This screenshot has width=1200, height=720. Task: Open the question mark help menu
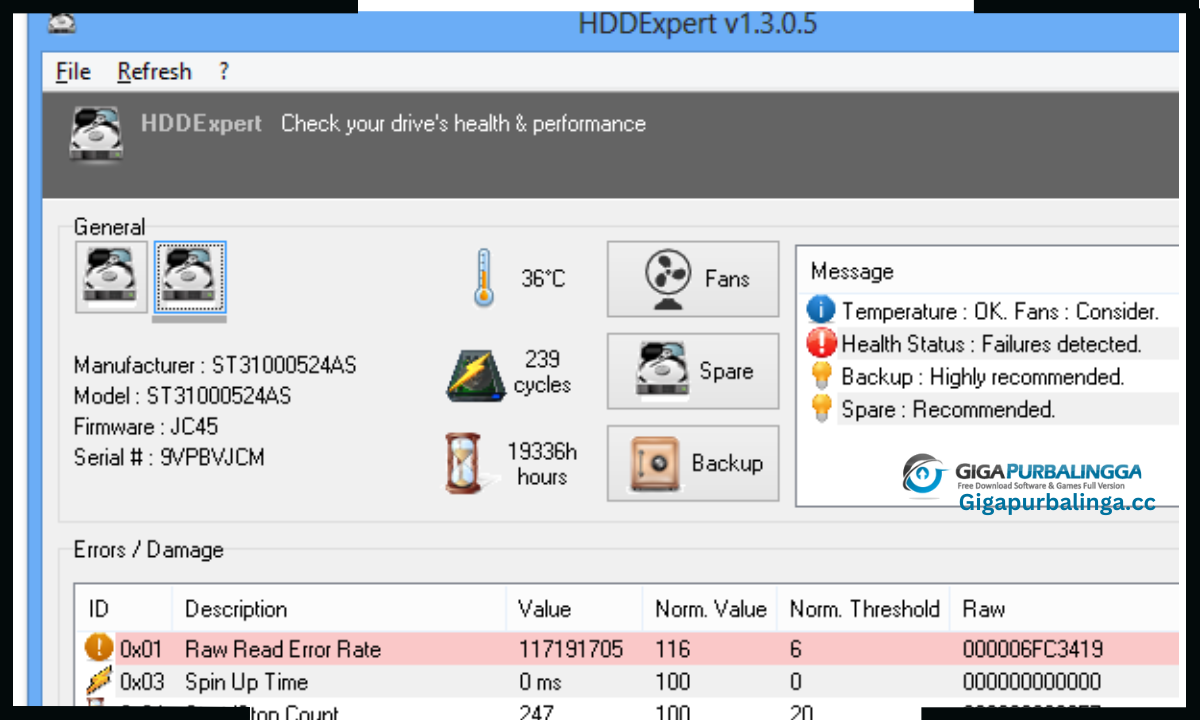tap(224, 72)
